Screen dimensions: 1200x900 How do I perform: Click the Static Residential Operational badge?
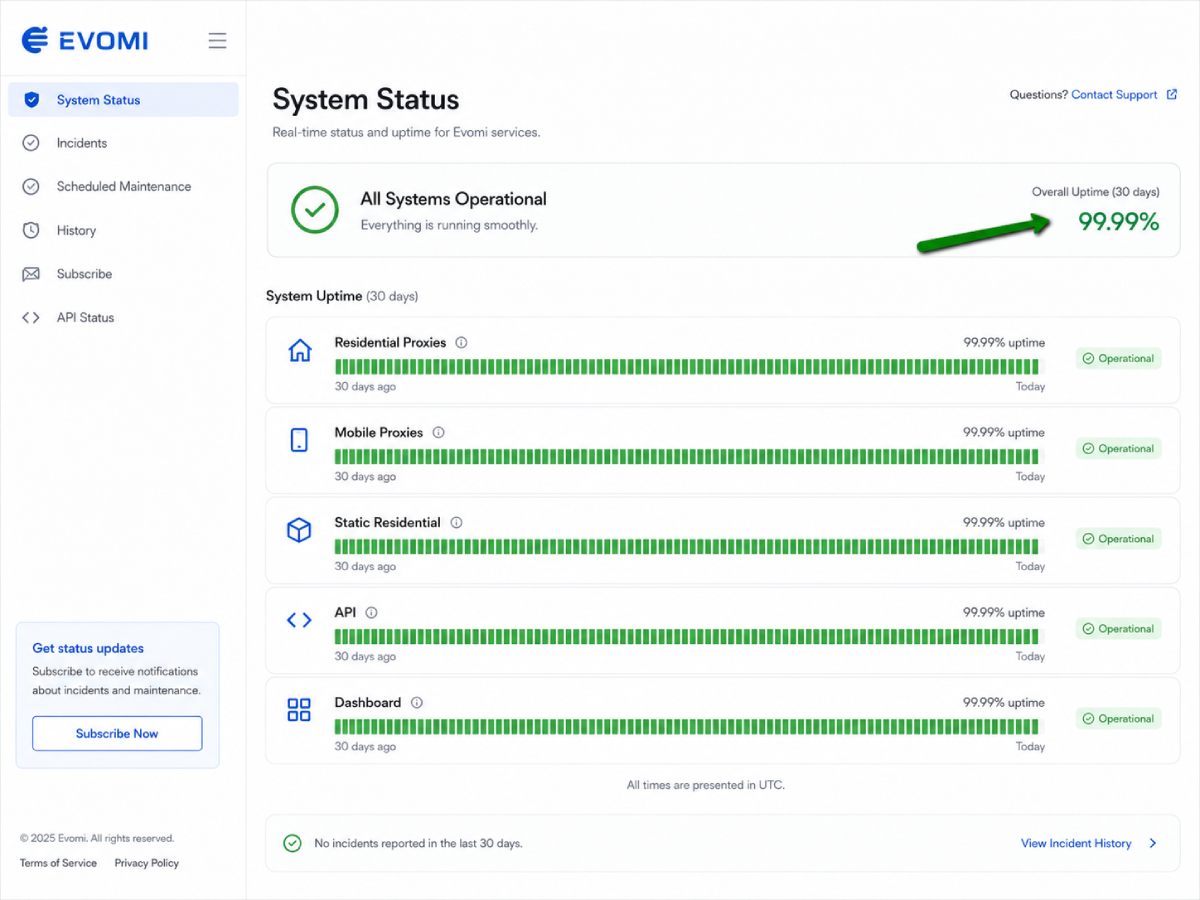[1119, 539]
